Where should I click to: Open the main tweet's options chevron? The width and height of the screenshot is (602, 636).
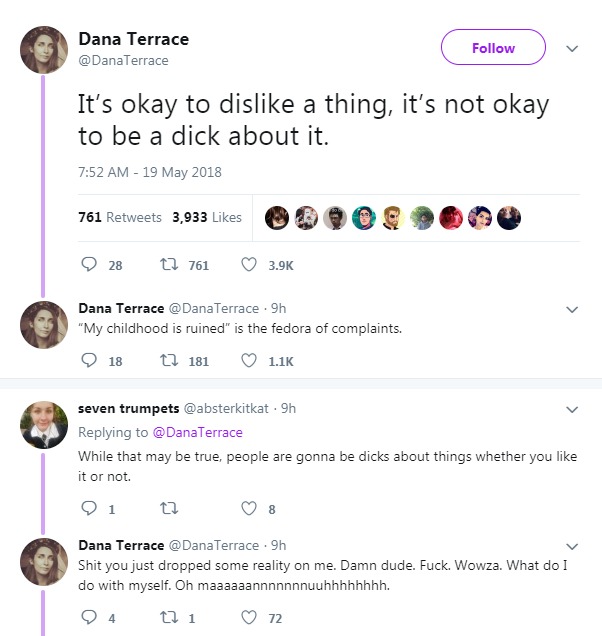click(572, 47)
